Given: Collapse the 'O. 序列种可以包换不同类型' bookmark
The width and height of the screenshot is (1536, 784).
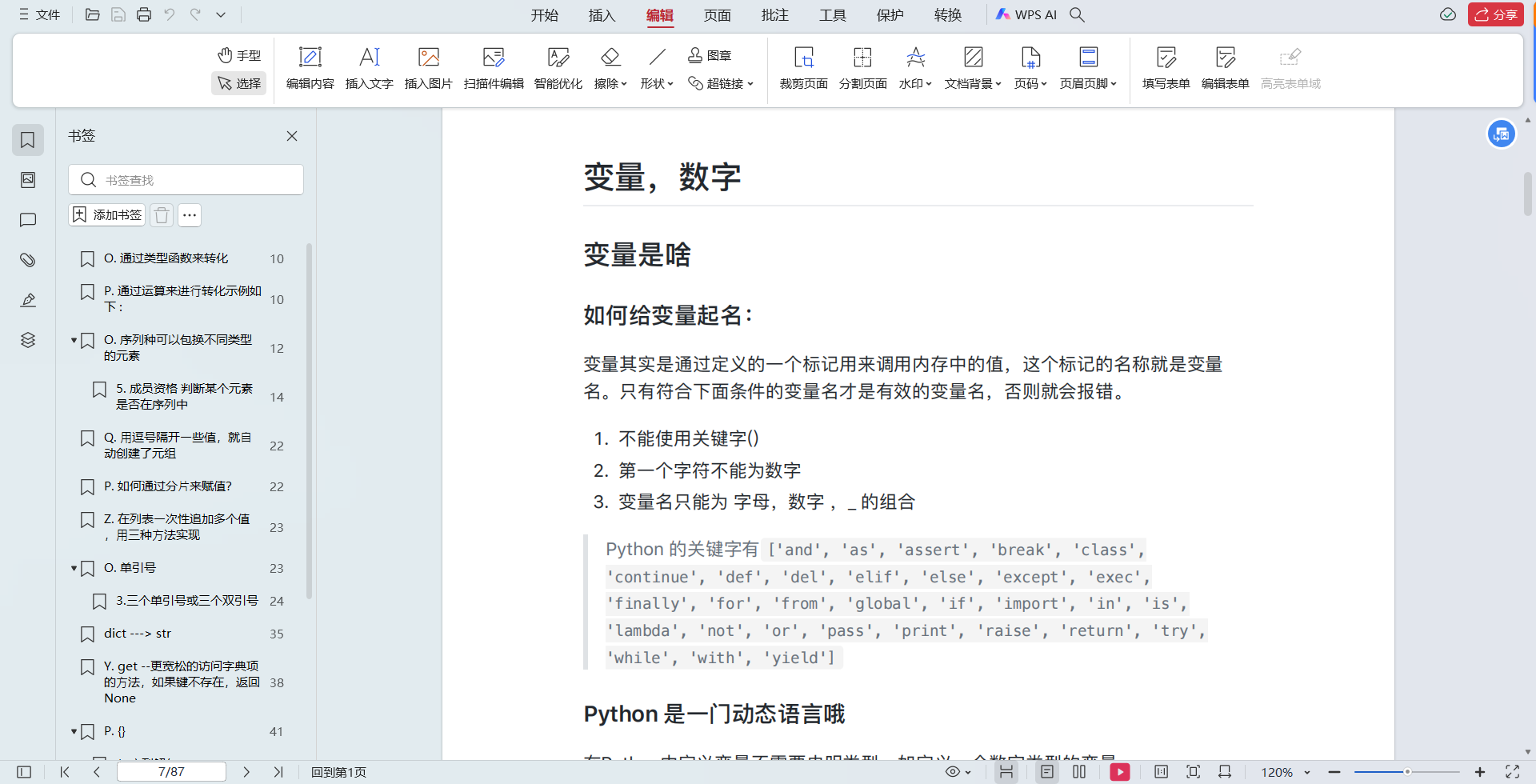Looking at the screenshot, I should pyautogui.click(x=74, y=340).
